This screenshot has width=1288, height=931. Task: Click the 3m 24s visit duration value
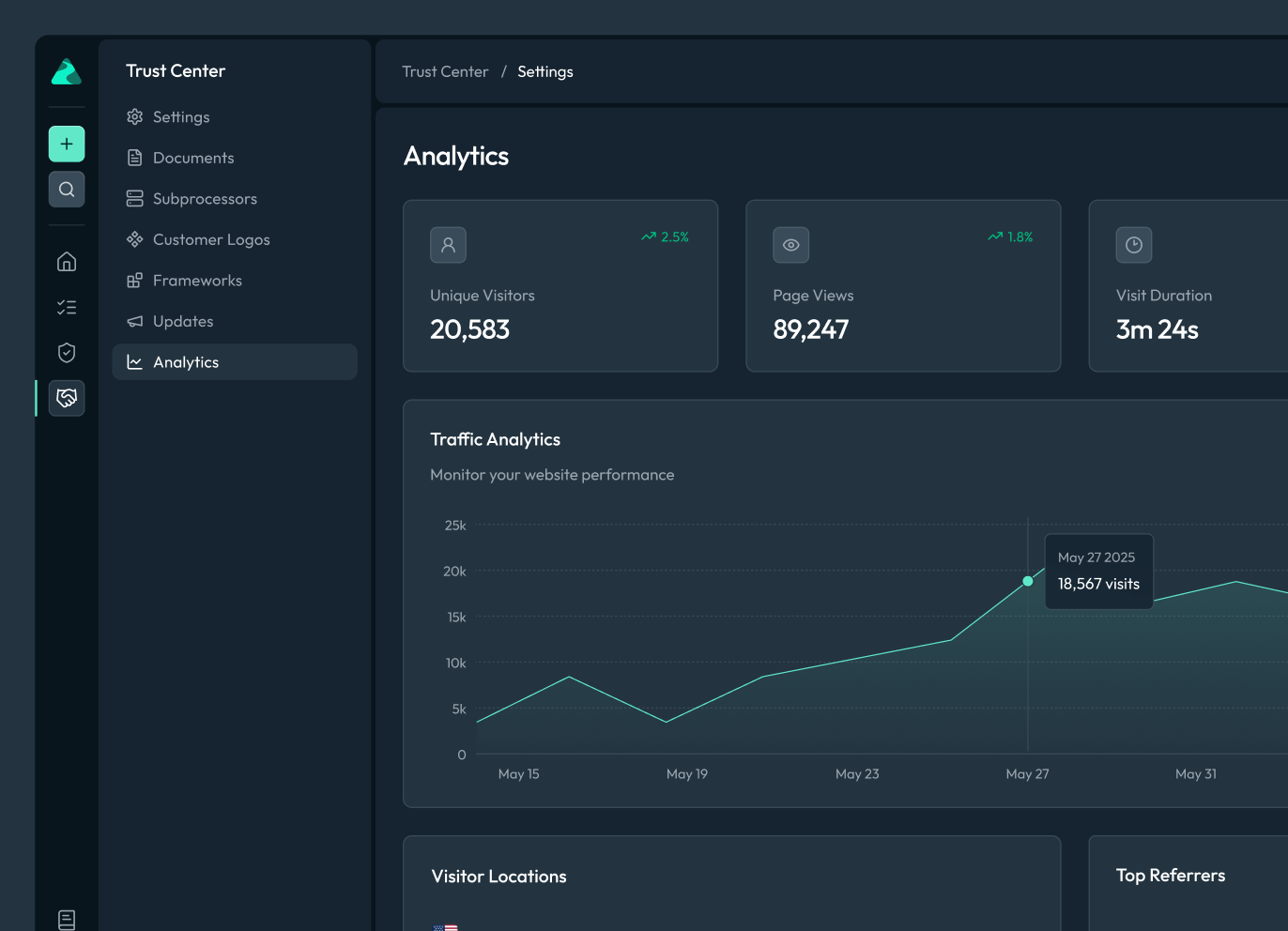coord(1157,329)
